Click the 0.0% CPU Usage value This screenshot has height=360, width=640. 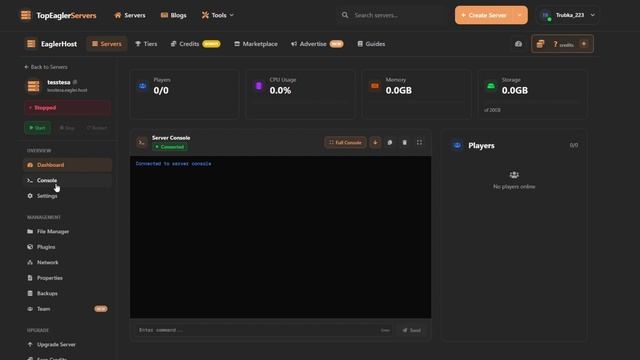pos(280,91)
